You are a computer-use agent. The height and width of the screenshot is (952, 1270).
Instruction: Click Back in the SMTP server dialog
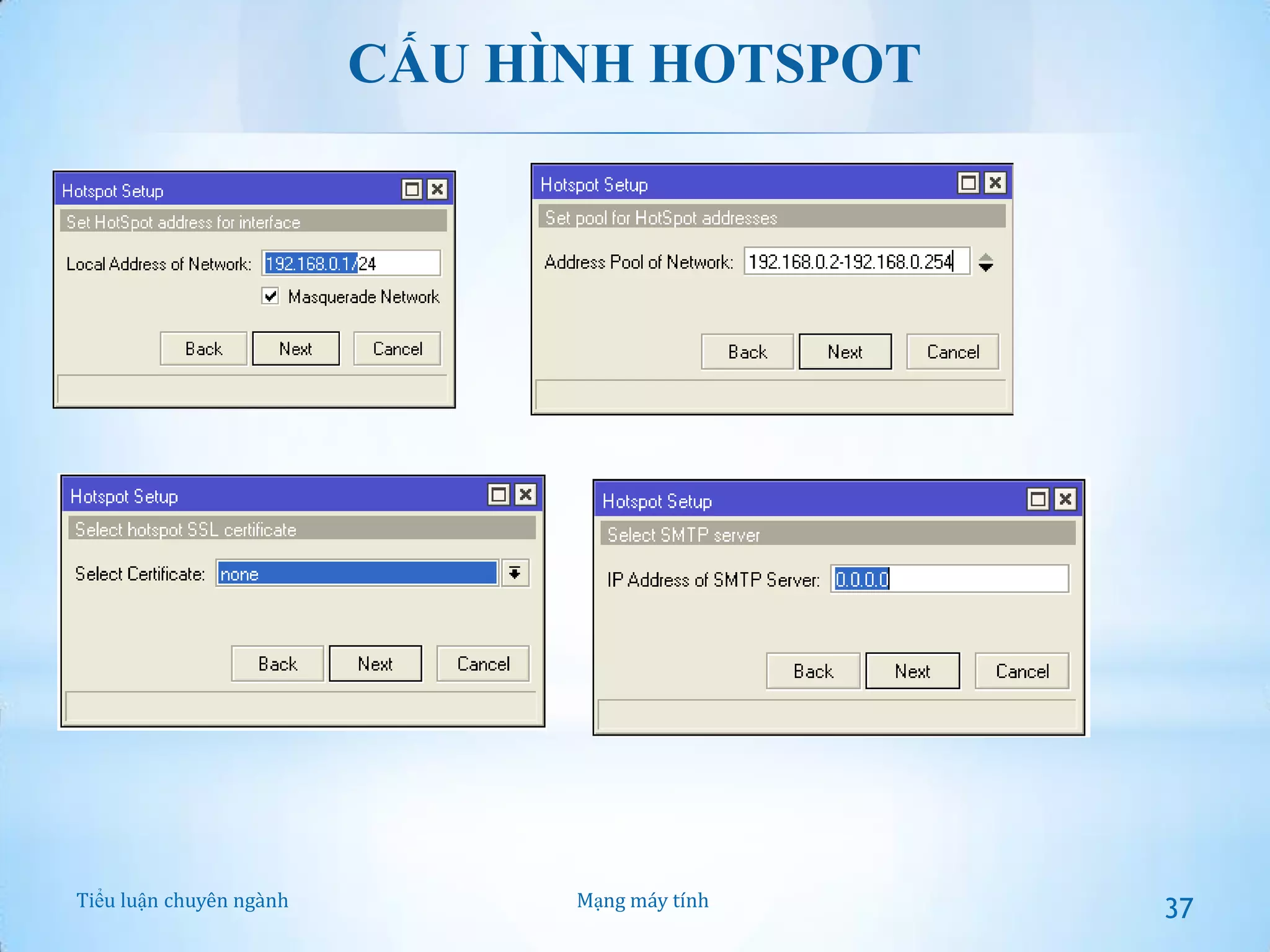point(813,671)
